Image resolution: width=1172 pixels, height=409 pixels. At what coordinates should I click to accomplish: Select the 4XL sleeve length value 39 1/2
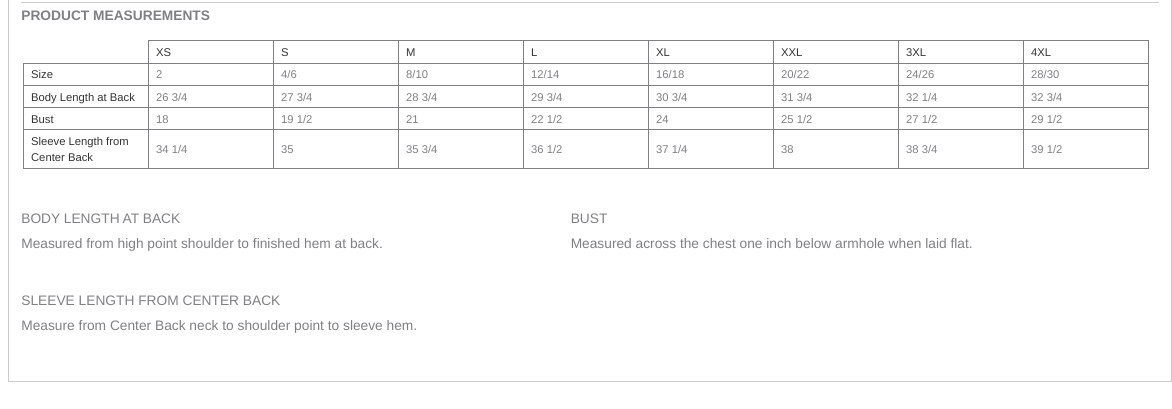pos(1046,149)
